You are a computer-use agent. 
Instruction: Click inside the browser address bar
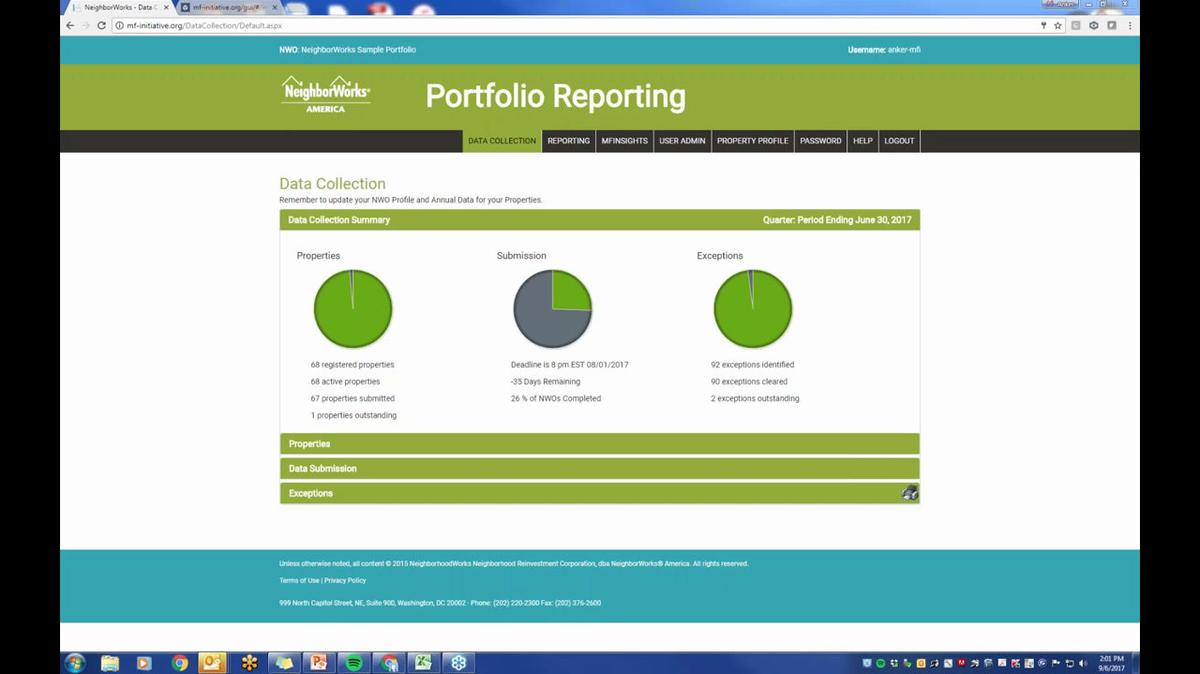point(400,25)
